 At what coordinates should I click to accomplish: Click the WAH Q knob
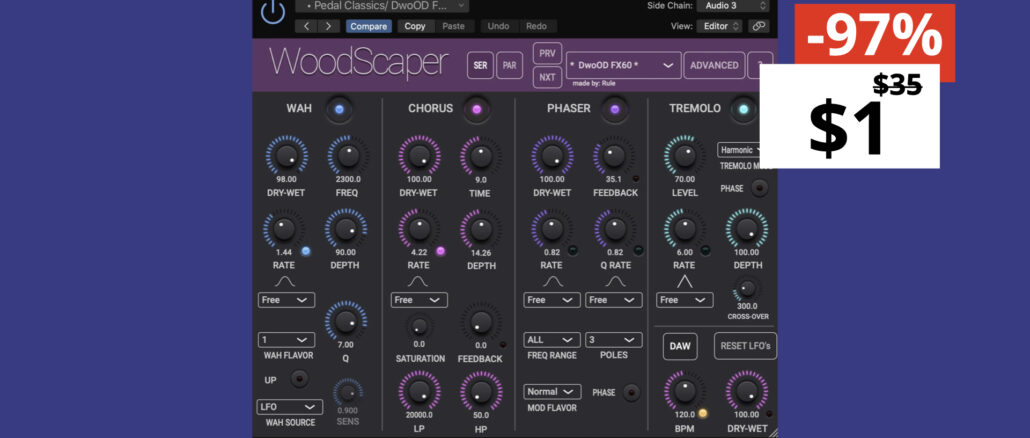tap(346, 320)
